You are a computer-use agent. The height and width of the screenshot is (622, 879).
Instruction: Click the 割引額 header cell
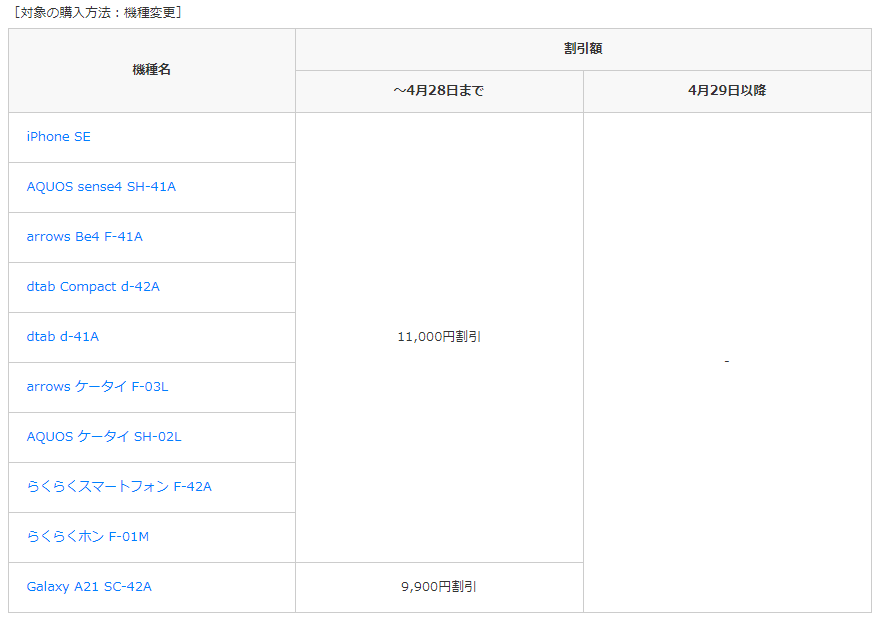pos(583,49)
